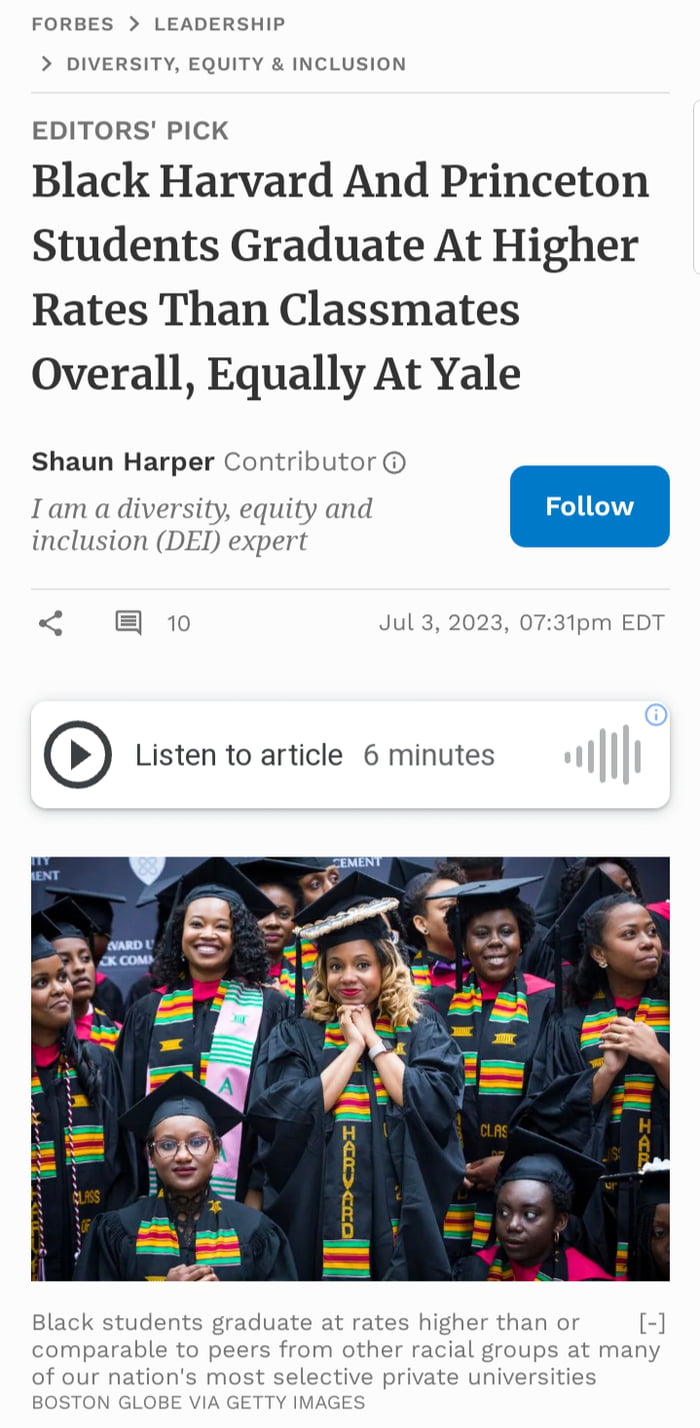
Task: Collapse the photo caption with the [-] toggle
Action: (652, 1323)
